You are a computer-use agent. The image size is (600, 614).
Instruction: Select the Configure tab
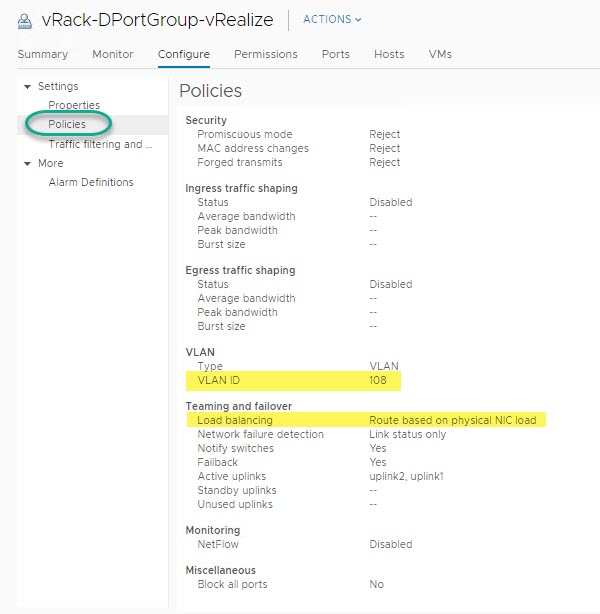coord(184,54)
